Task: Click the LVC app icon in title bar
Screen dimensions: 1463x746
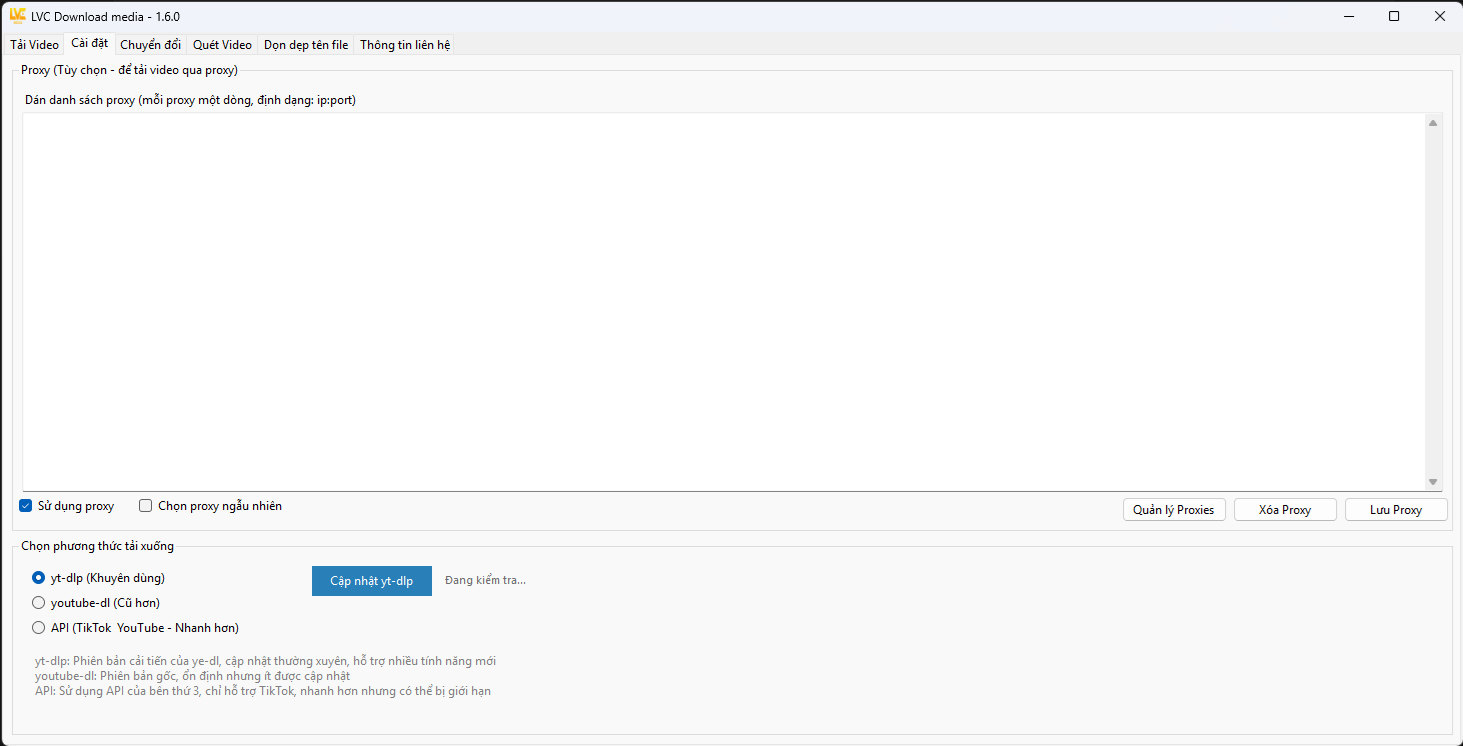Action: (17, 16)
